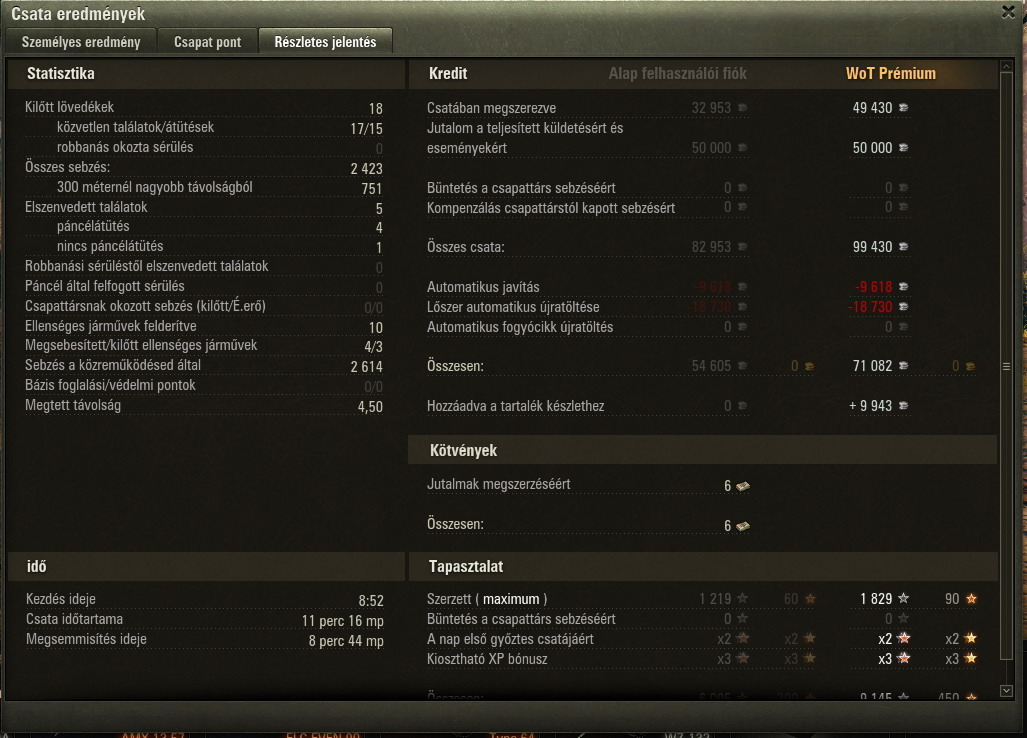Click the scrollbar up arrow
Screen dimensions: 1027x738
[1007, 66]
